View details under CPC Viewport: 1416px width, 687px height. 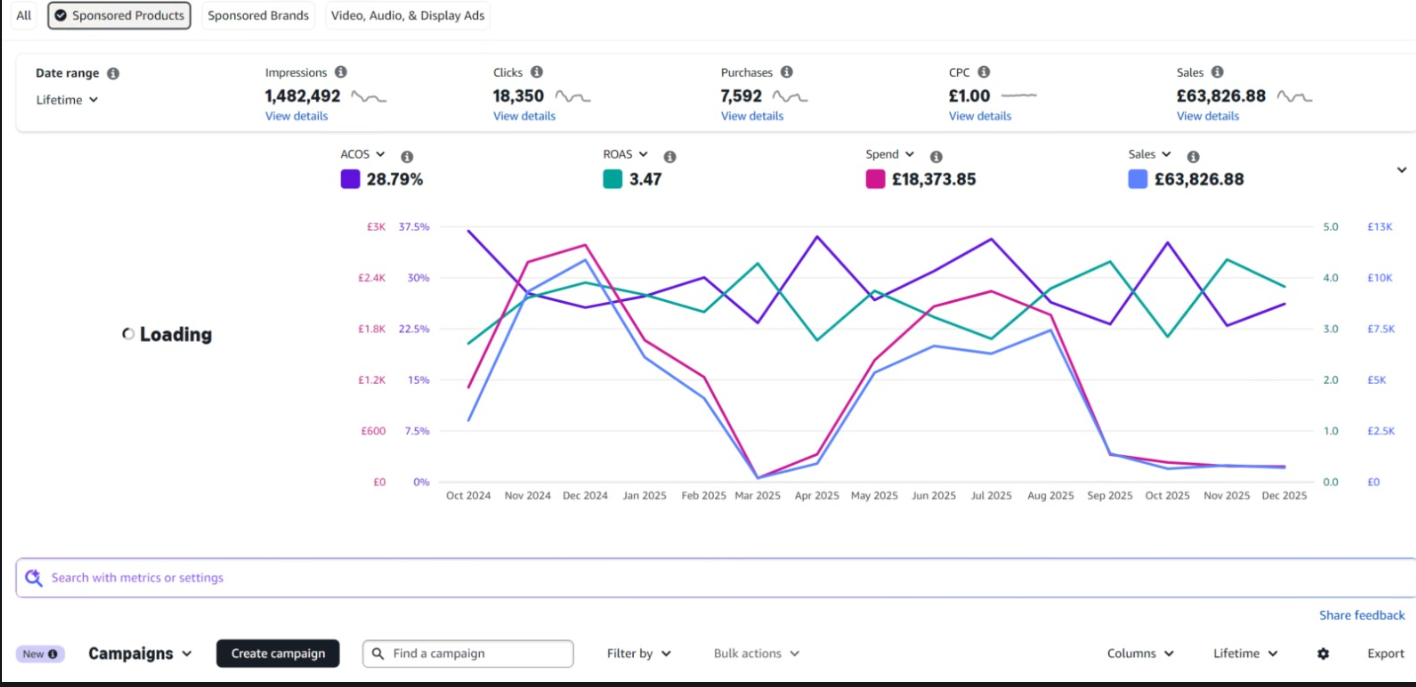(980, 116)
